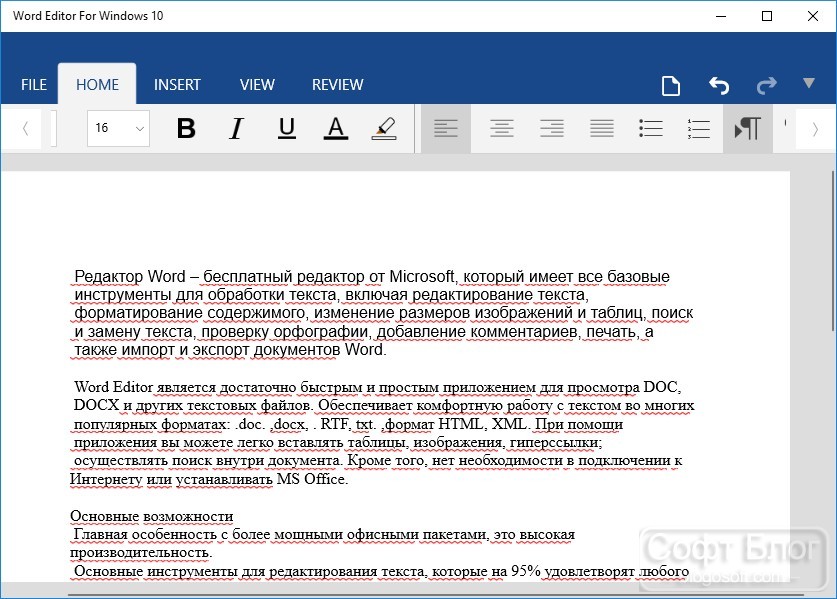Click the horizontal scrollbar at bottom
The image size is (837, 599).
pyautogui.click(x=435, y=595)
